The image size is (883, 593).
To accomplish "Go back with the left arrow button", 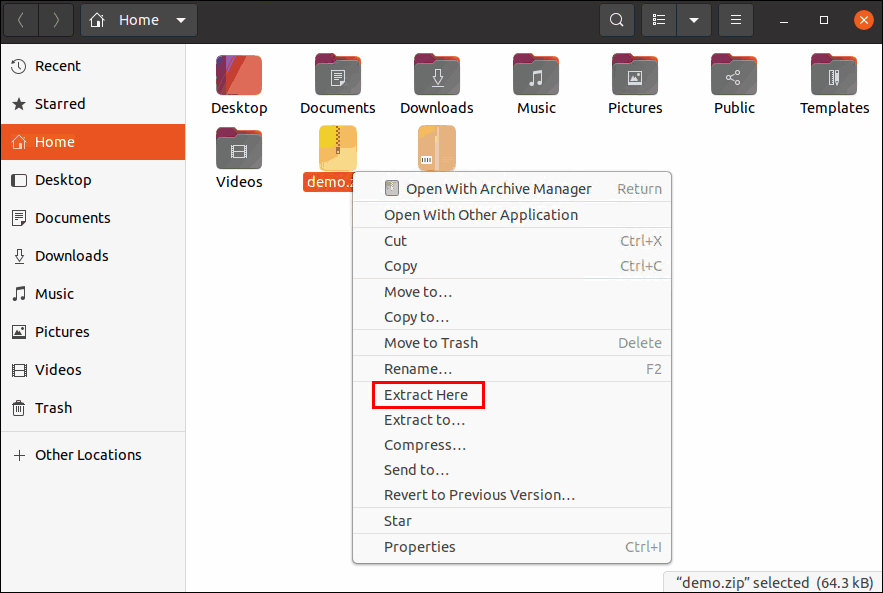I will [21, 20].
